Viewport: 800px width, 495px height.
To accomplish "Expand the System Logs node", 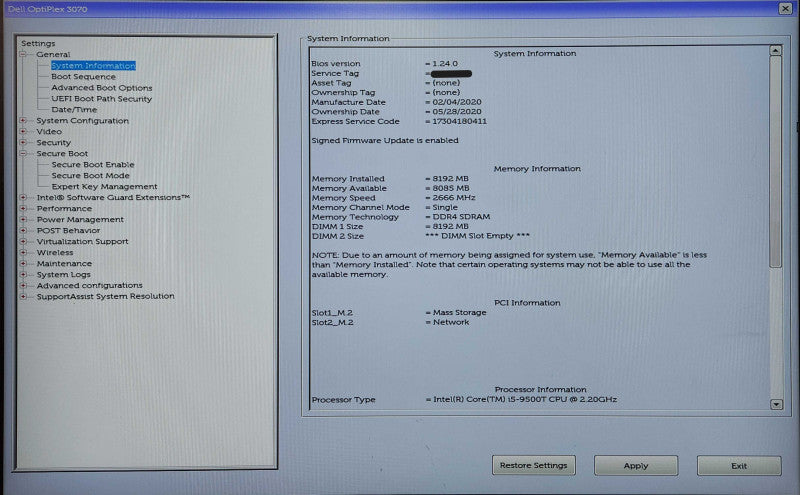I will 23,275.
